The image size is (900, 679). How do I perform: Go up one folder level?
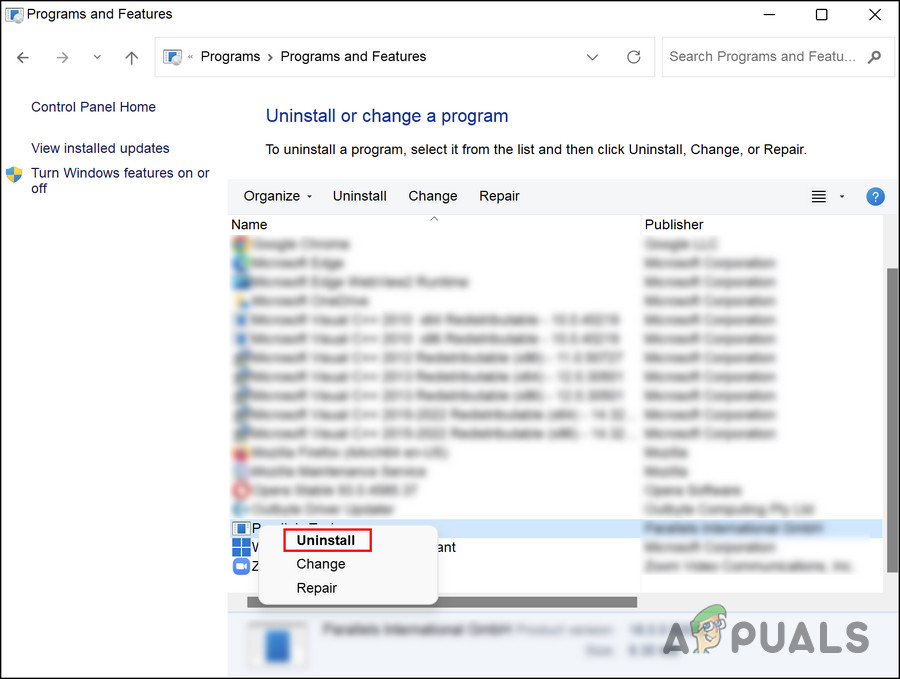click(x=131, y=57)
